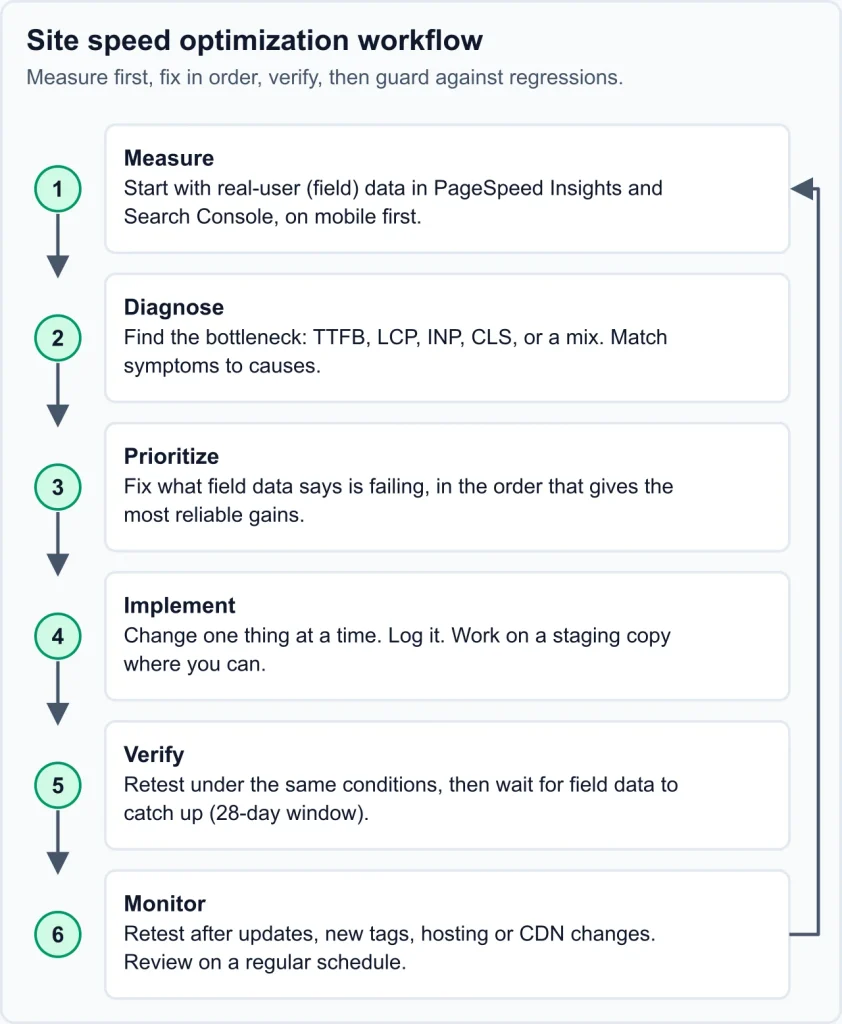Screen dimensions: 842x1024
Task: Click the down arrow below step 3
Action: click(x=57, y=545)
